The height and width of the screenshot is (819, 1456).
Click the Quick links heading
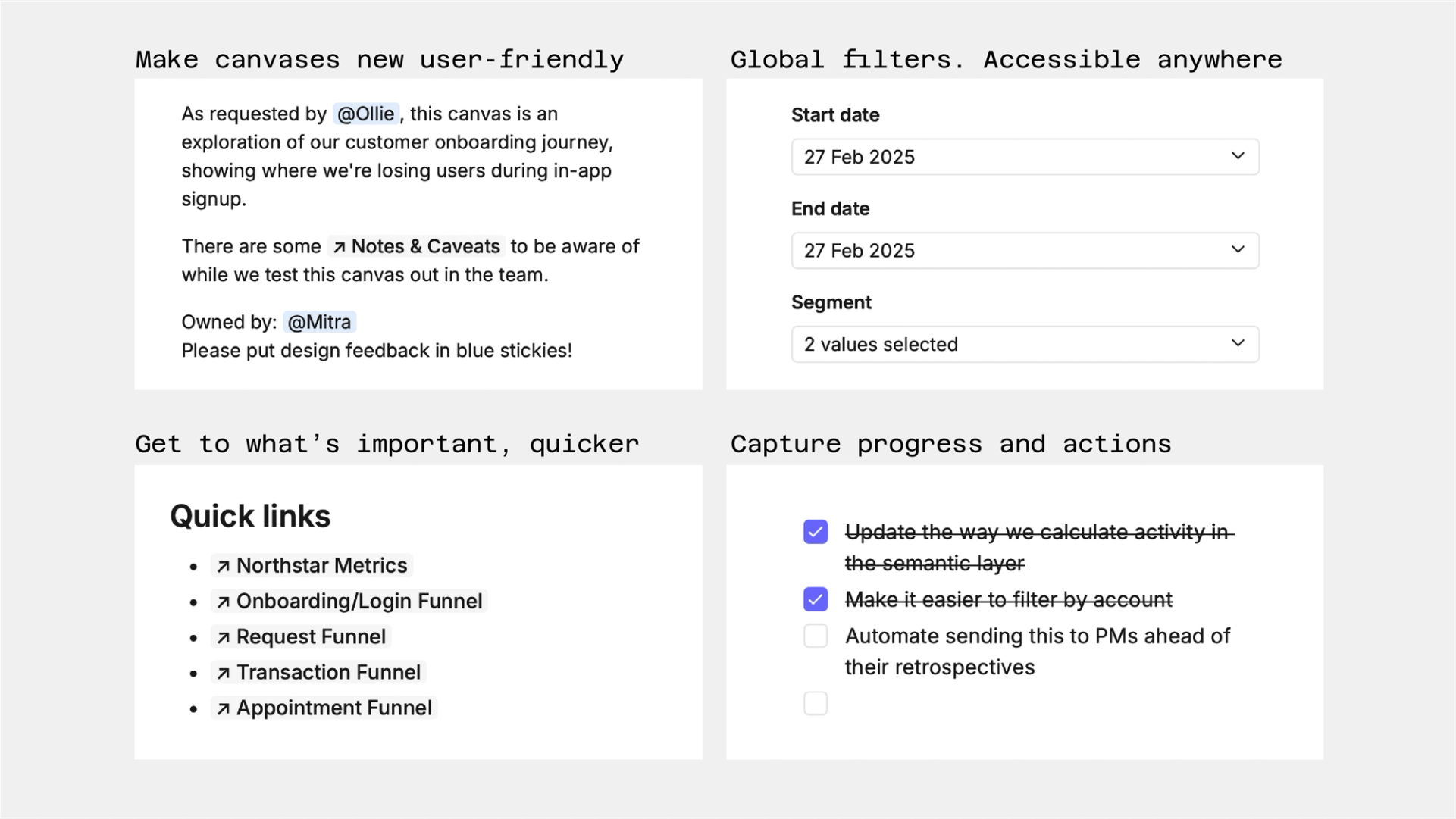(250, 516)
